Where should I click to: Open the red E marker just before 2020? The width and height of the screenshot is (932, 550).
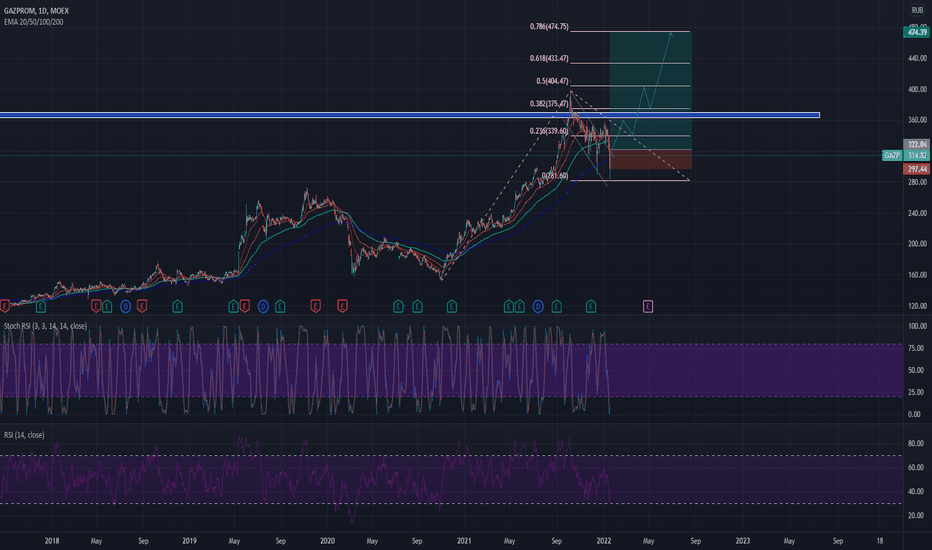[x=316, y=306]
